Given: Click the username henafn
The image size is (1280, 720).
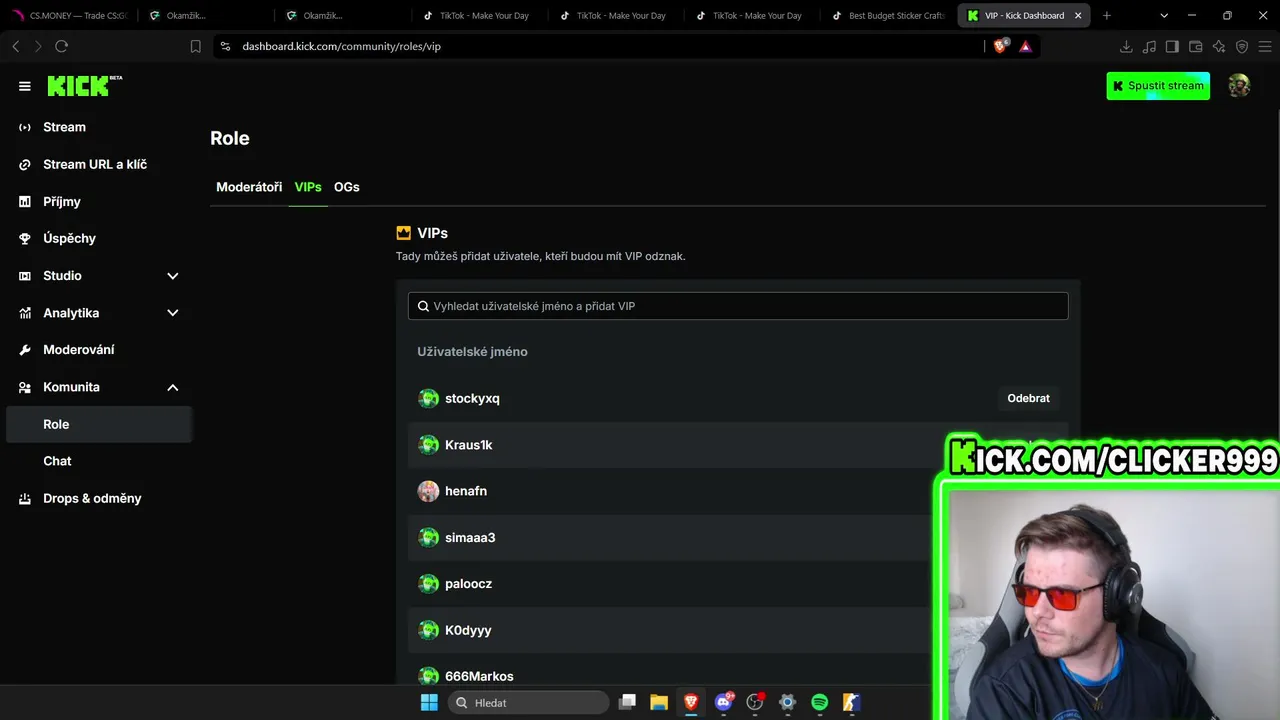Looking at the screenshot, I should [x=466, y=491].
